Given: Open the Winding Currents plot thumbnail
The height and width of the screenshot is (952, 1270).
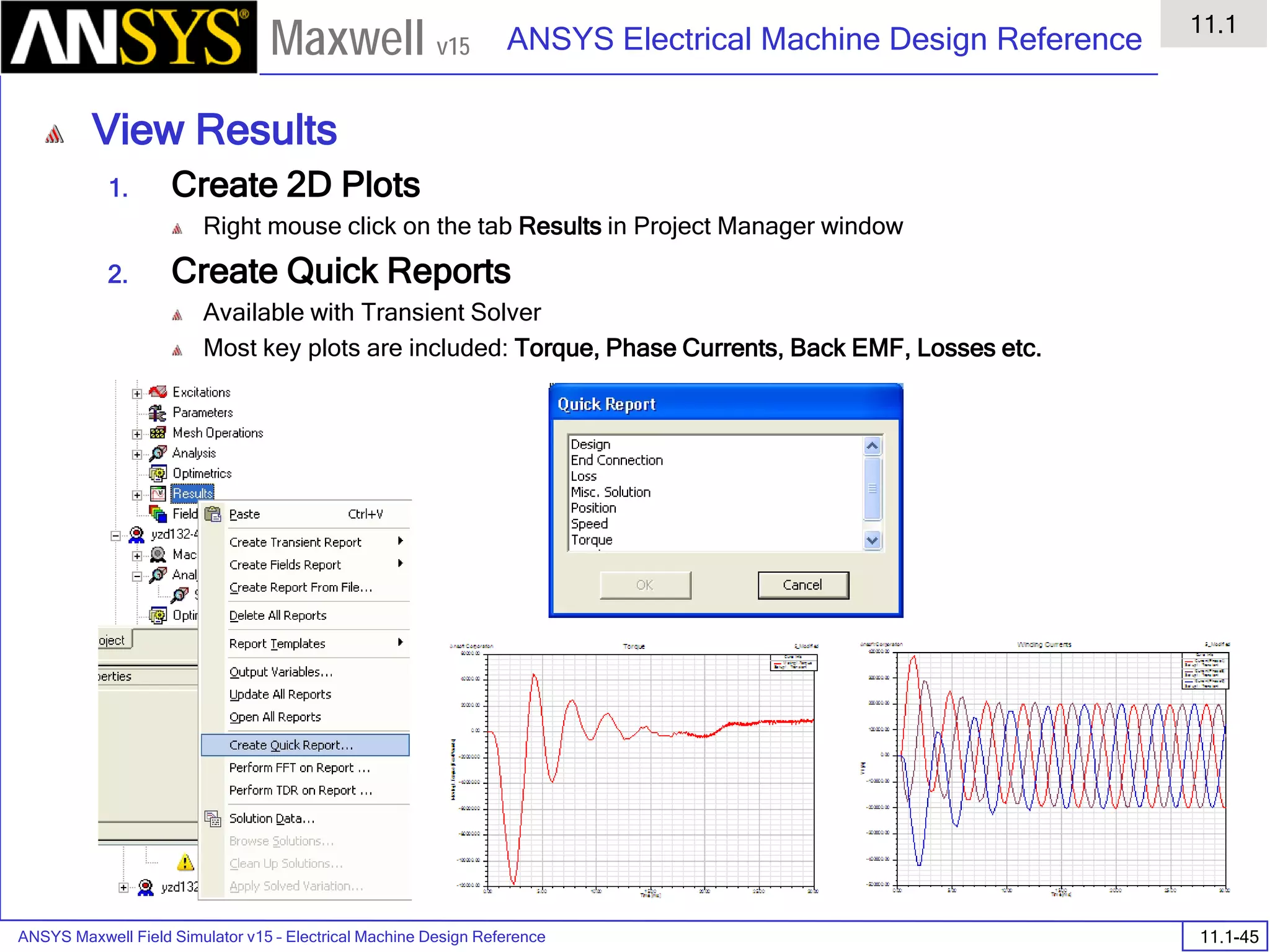Looking at the screenshot, I should point(1045,769).
